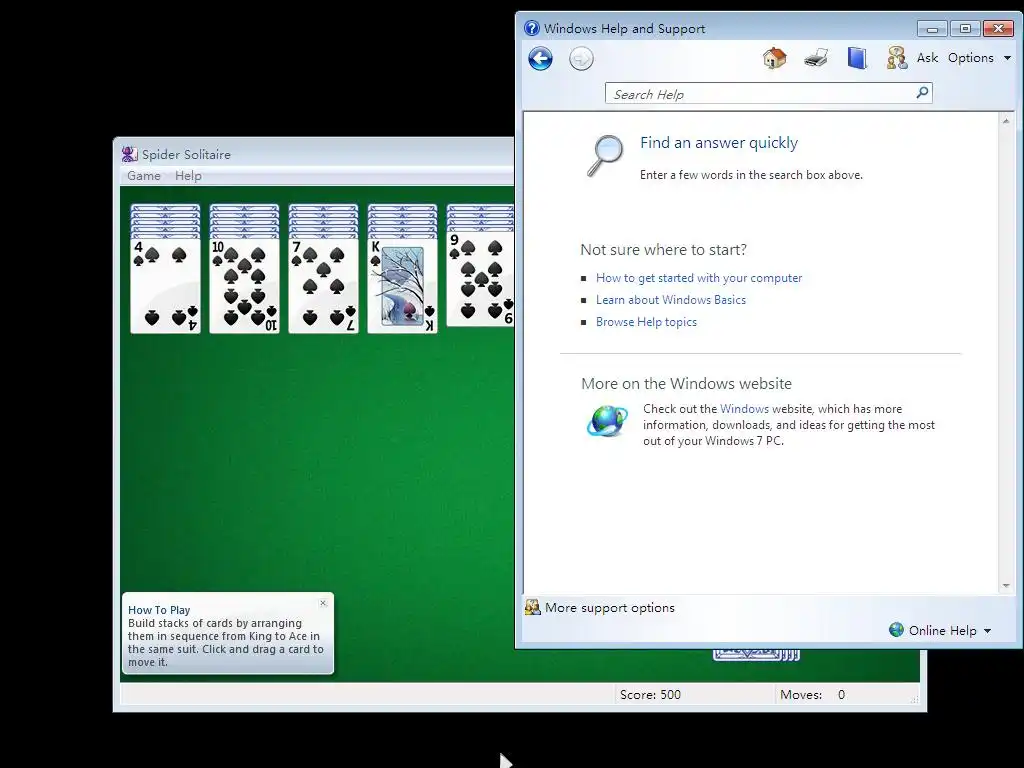1024x768 pixels.
Task: Close the How To Play tip
Action: pyautogui.click(x=323, y=603)
